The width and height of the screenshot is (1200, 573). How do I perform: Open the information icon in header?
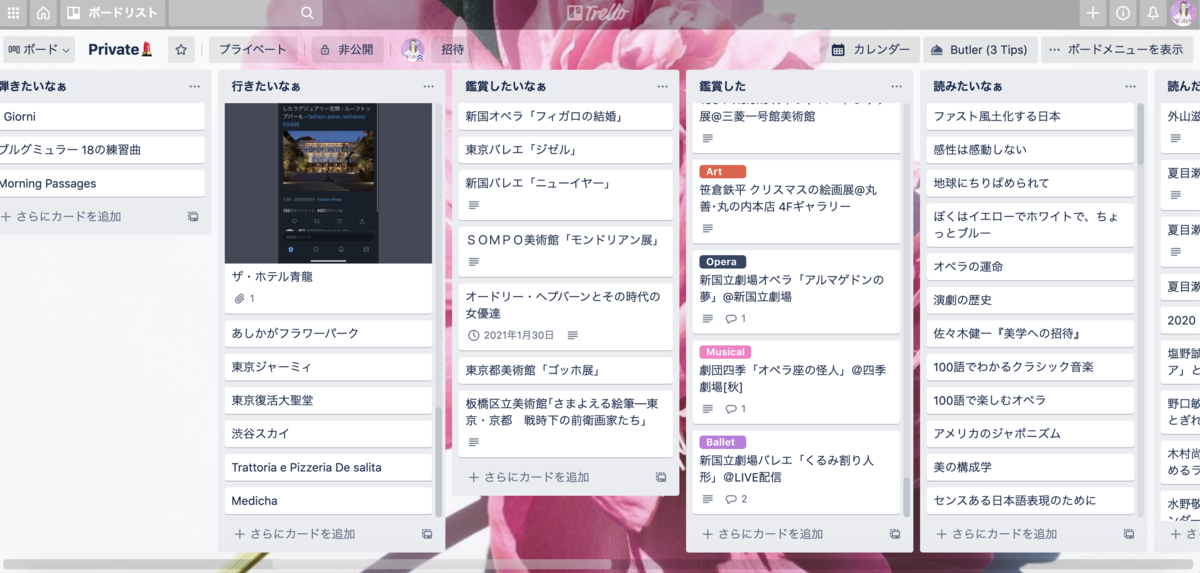click(1123, 13)
